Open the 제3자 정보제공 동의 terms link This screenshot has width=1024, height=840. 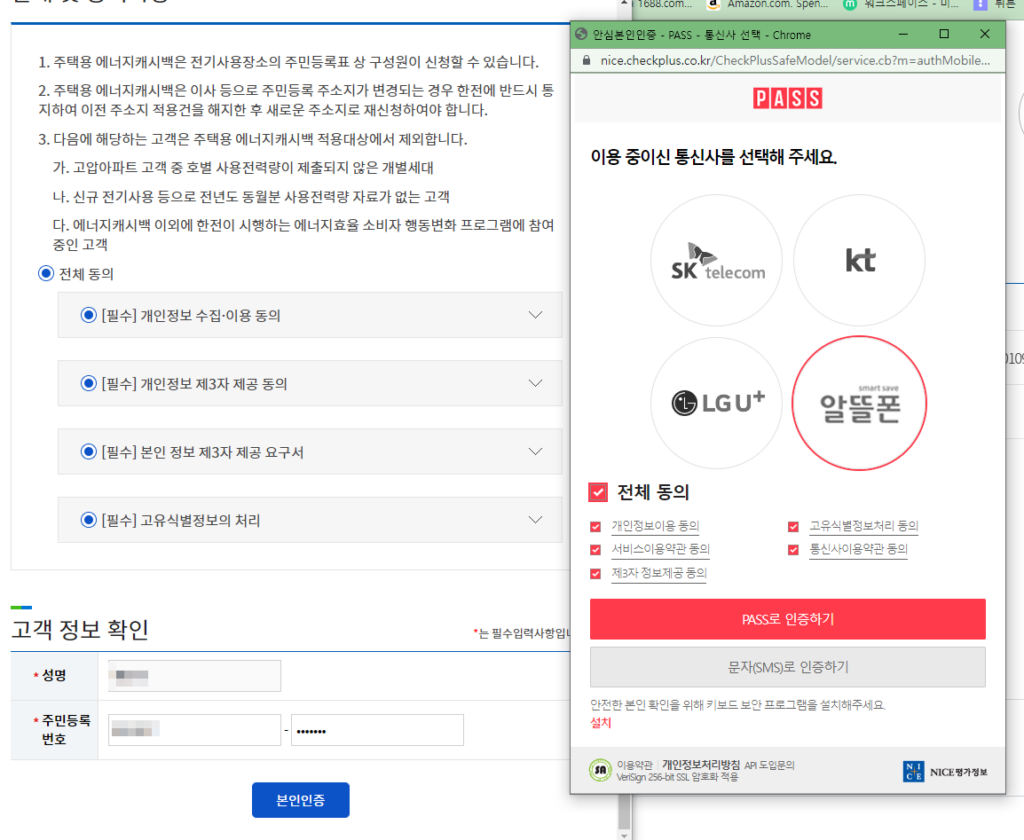coord(659,573)
